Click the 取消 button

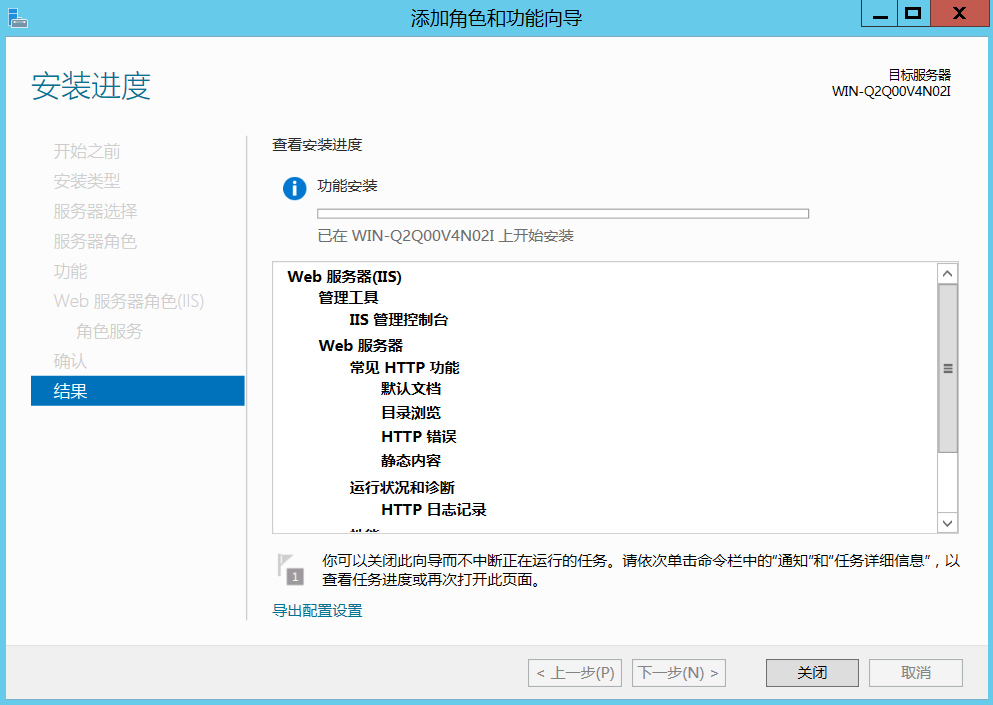[916, 673]
